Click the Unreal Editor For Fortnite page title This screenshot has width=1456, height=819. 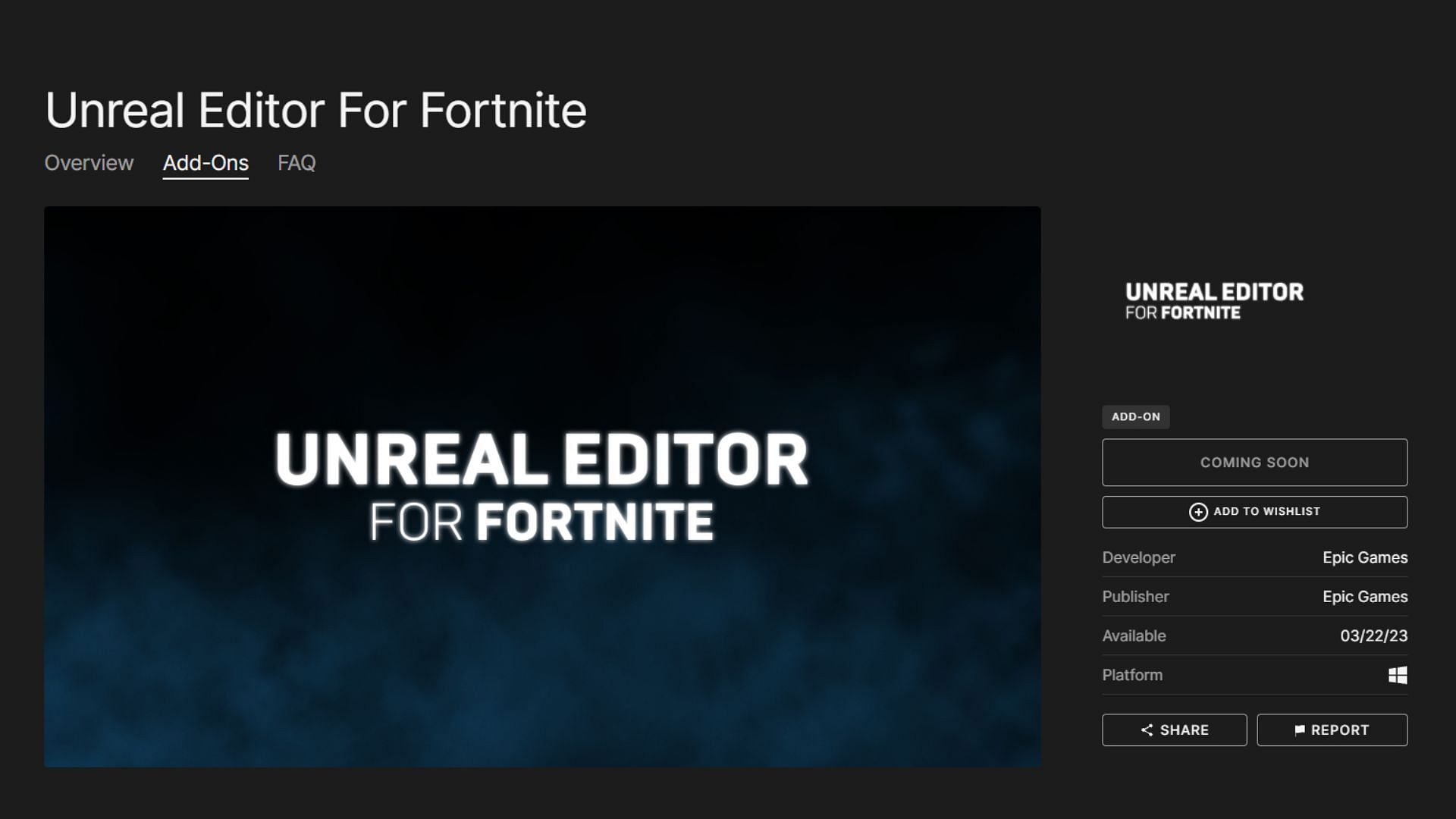point(315,111)
